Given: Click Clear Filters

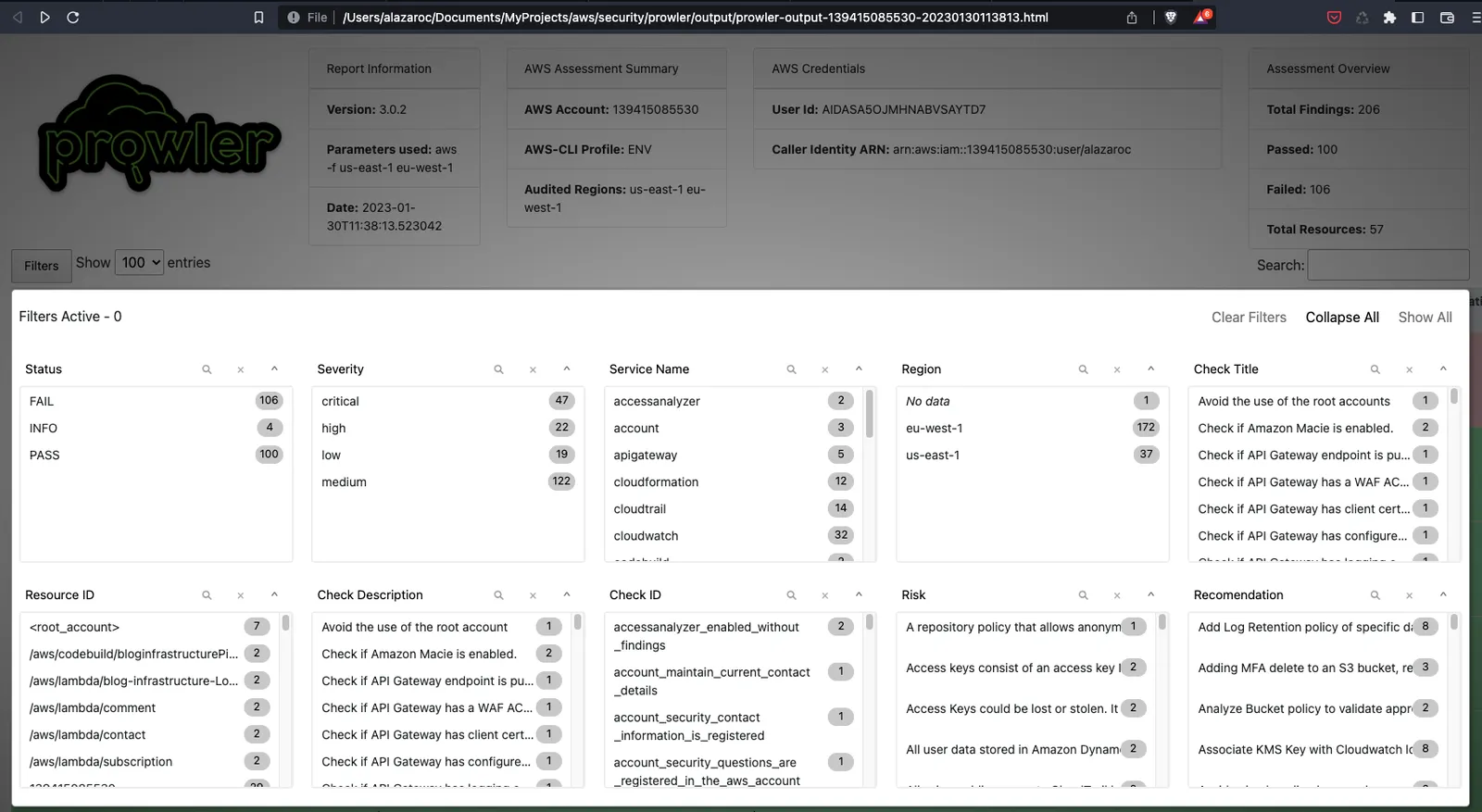Looking at the screenshot, I should 1249,317.
